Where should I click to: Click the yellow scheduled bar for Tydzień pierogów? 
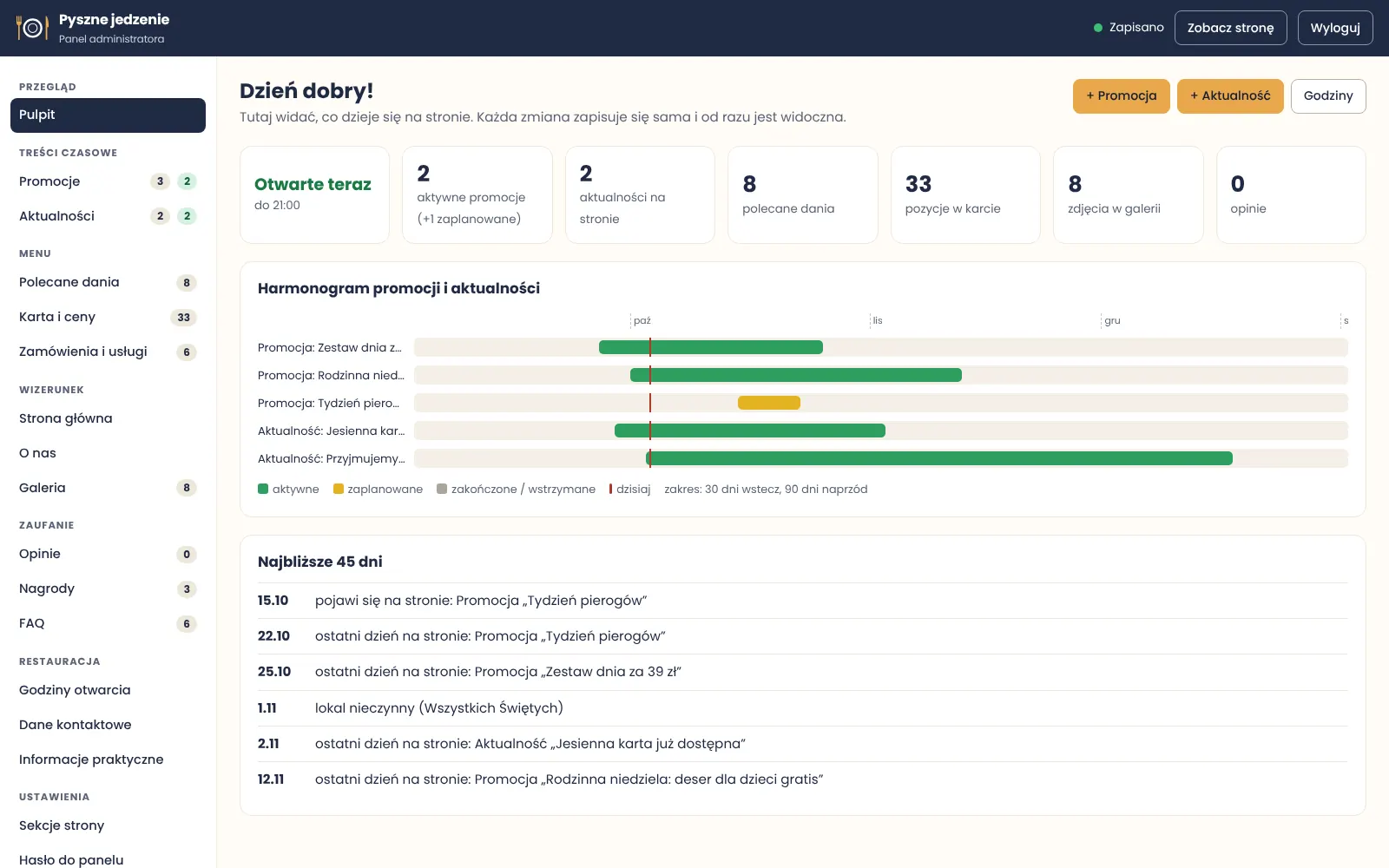(x=769, y=403)
